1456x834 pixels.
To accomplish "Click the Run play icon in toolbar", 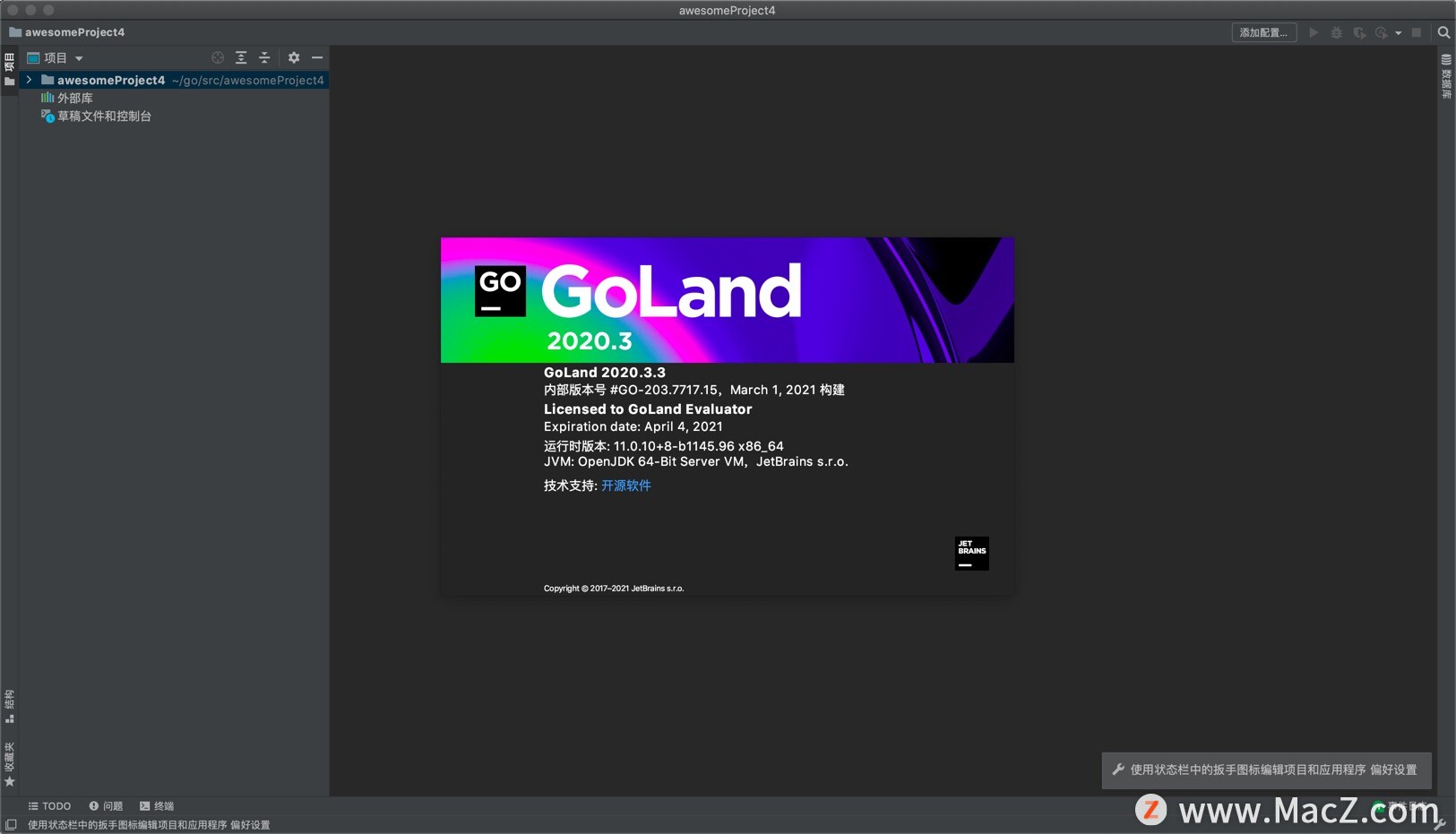I will 1314,32.
